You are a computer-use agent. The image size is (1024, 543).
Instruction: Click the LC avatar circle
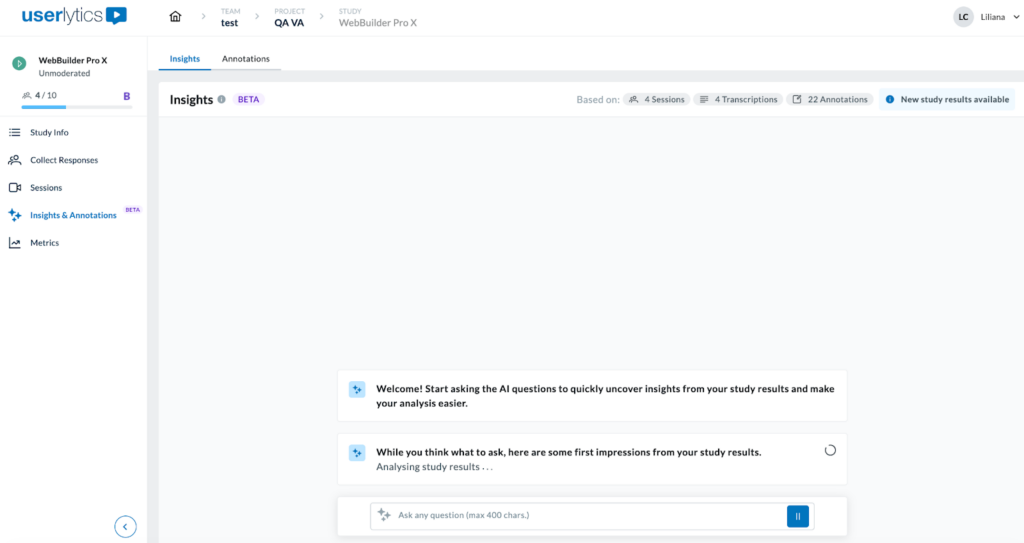[x=963, y=17]
